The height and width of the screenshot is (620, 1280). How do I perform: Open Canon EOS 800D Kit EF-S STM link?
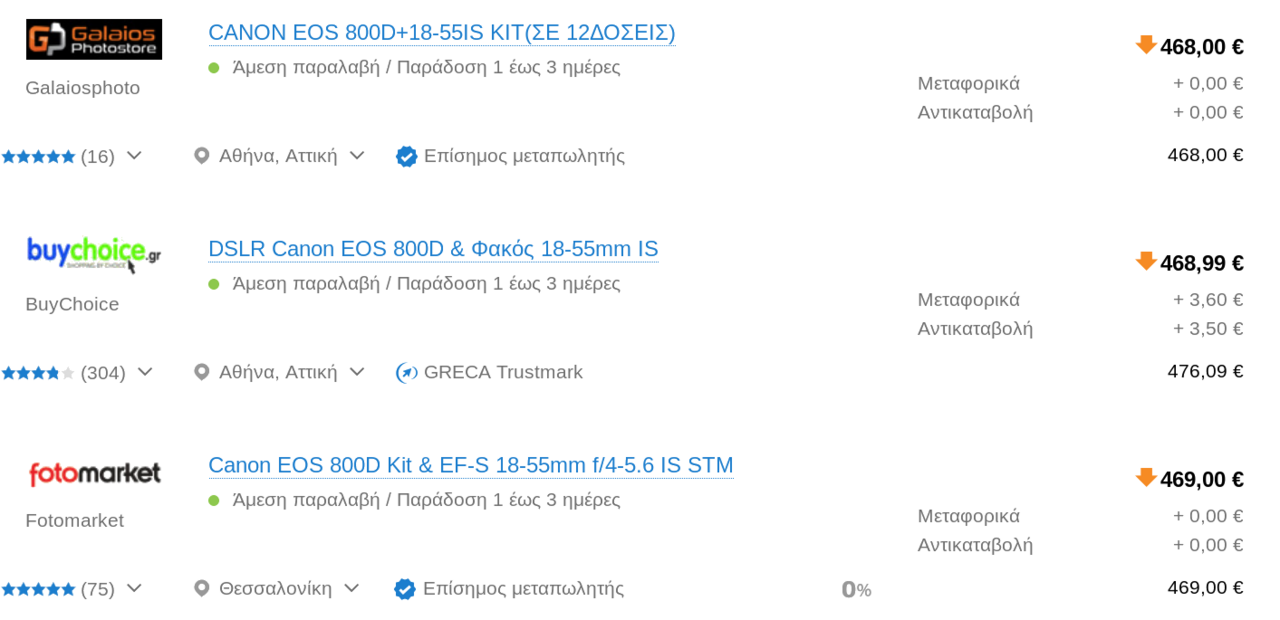(471, 465)
